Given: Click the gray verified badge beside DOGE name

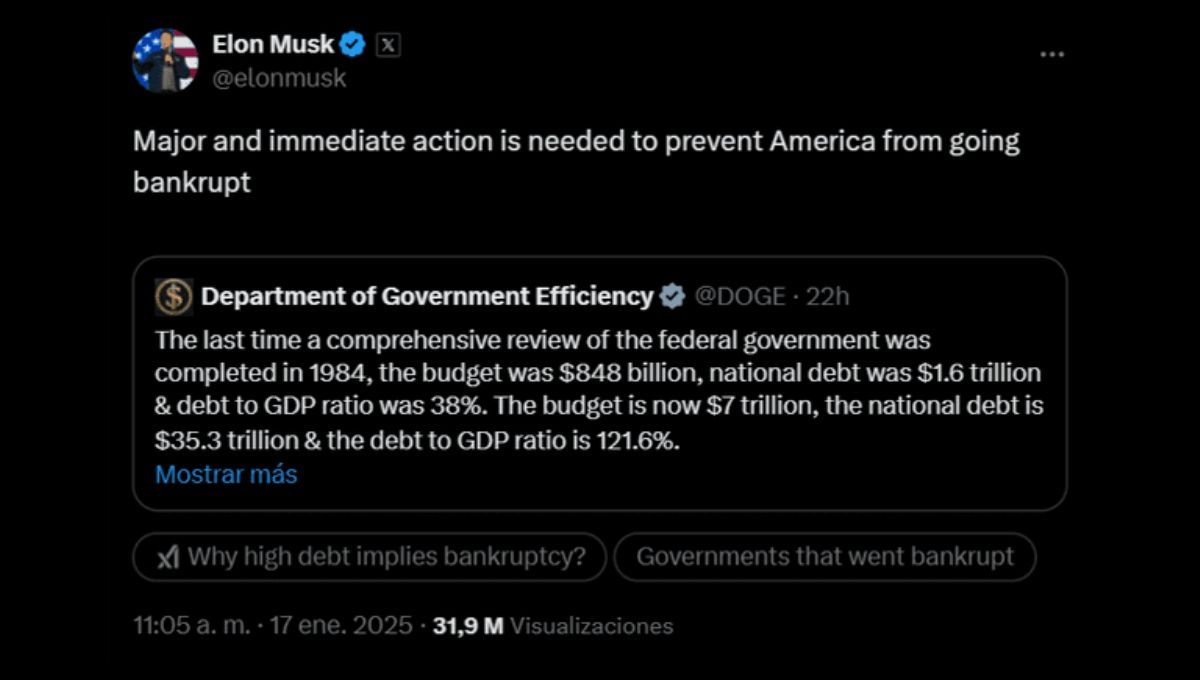Looking at the screenshot, I should (672, 296).
